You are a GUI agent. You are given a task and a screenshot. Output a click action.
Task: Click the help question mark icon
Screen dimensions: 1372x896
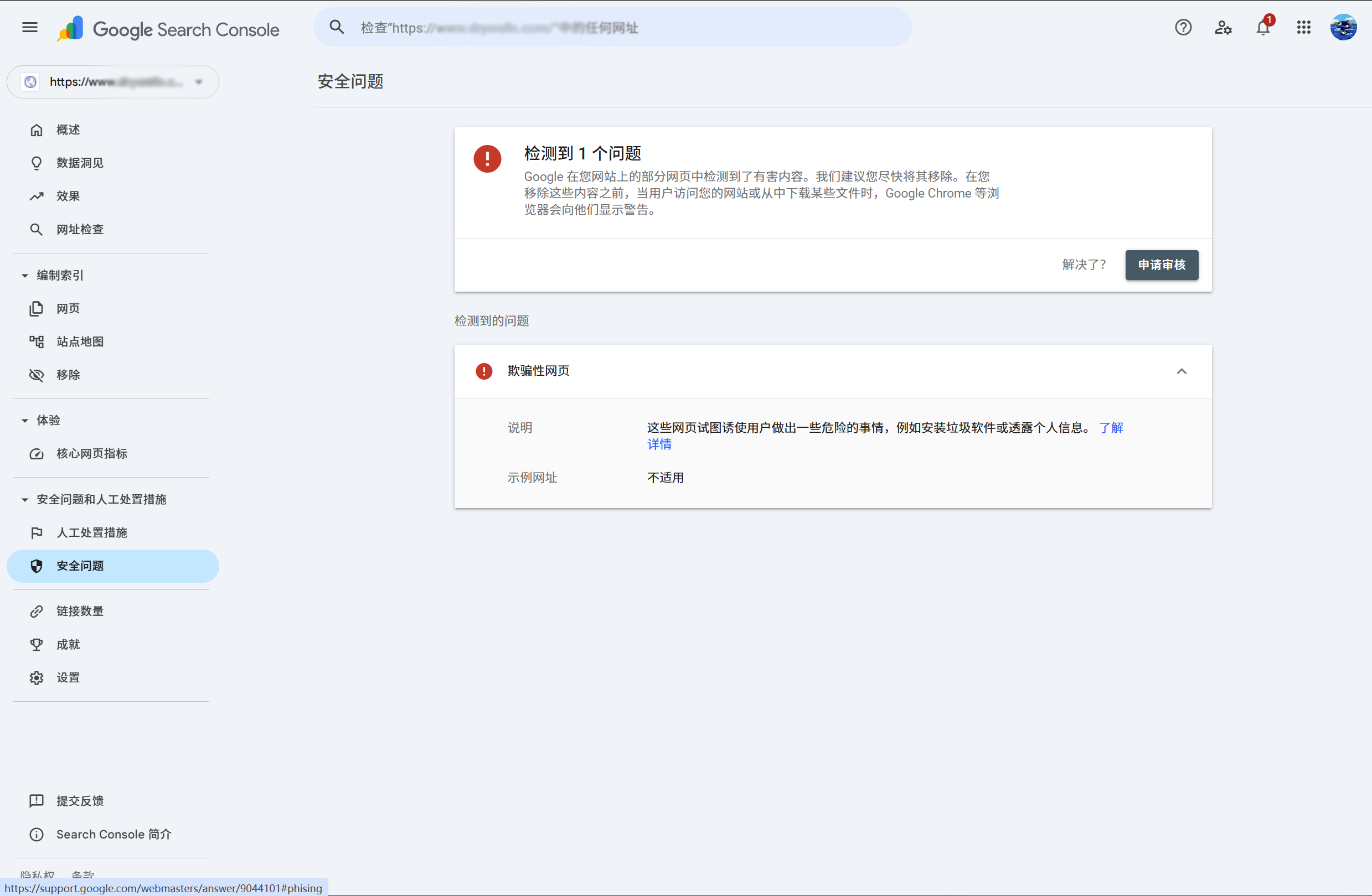(1183, 27)
